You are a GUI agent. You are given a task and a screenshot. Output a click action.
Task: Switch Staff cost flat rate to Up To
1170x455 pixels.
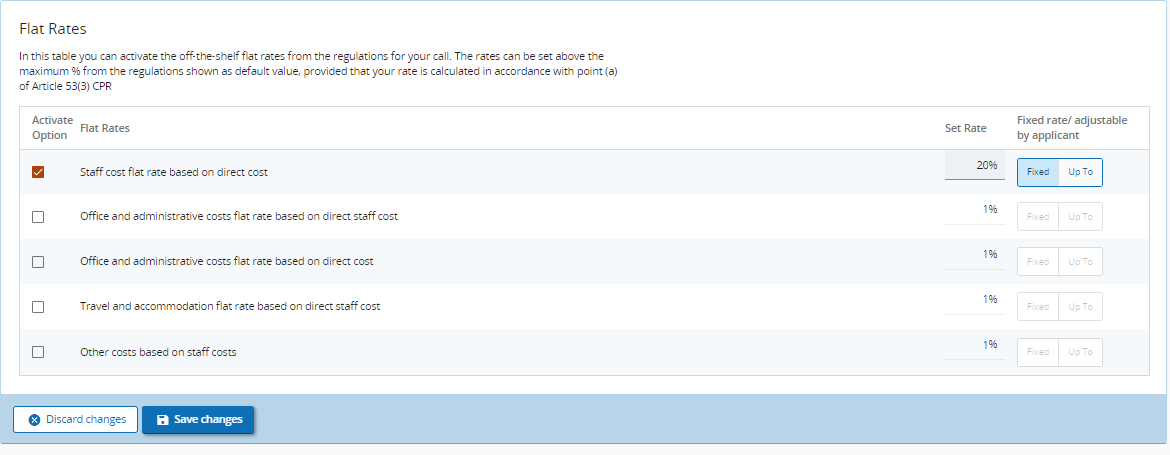[x=1080, y=172]
